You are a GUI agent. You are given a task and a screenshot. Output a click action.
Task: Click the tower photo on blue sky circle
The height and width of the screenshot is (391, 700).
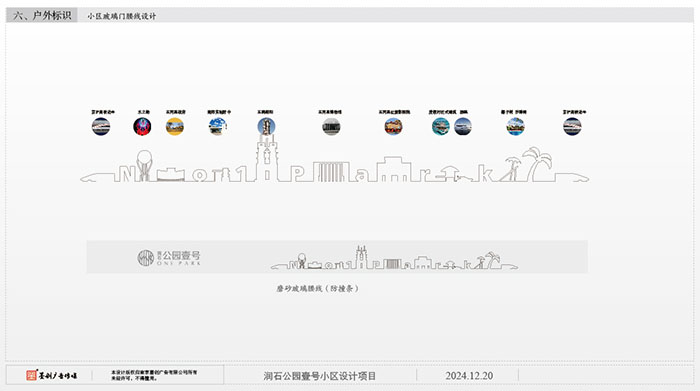[267, 126]
